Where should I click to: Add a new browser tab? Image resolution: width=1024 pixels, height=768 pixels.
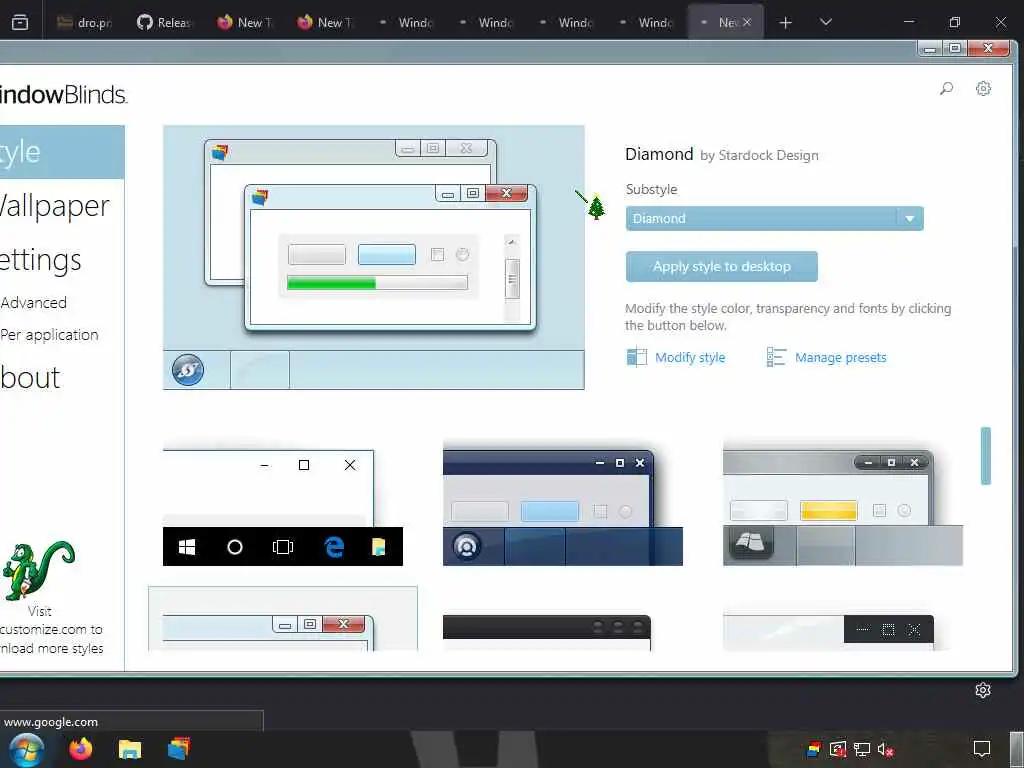coord(786,23)
